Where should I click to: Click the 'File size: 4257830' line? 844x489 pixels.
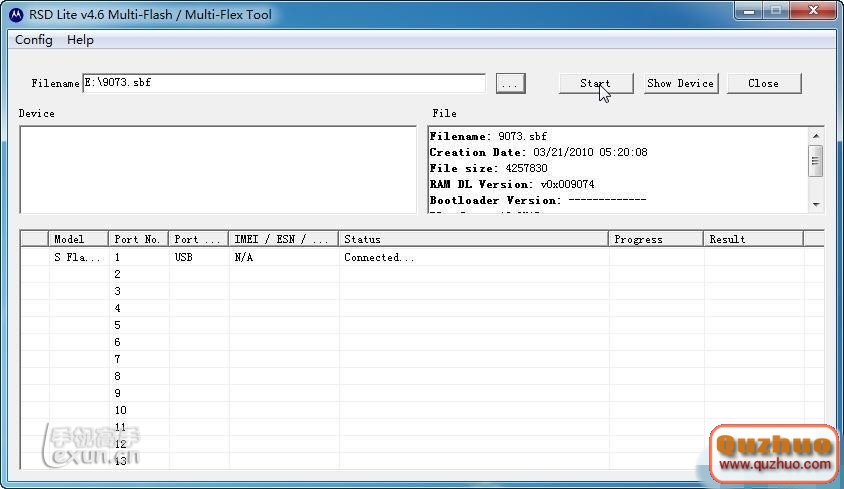[488, 168]
